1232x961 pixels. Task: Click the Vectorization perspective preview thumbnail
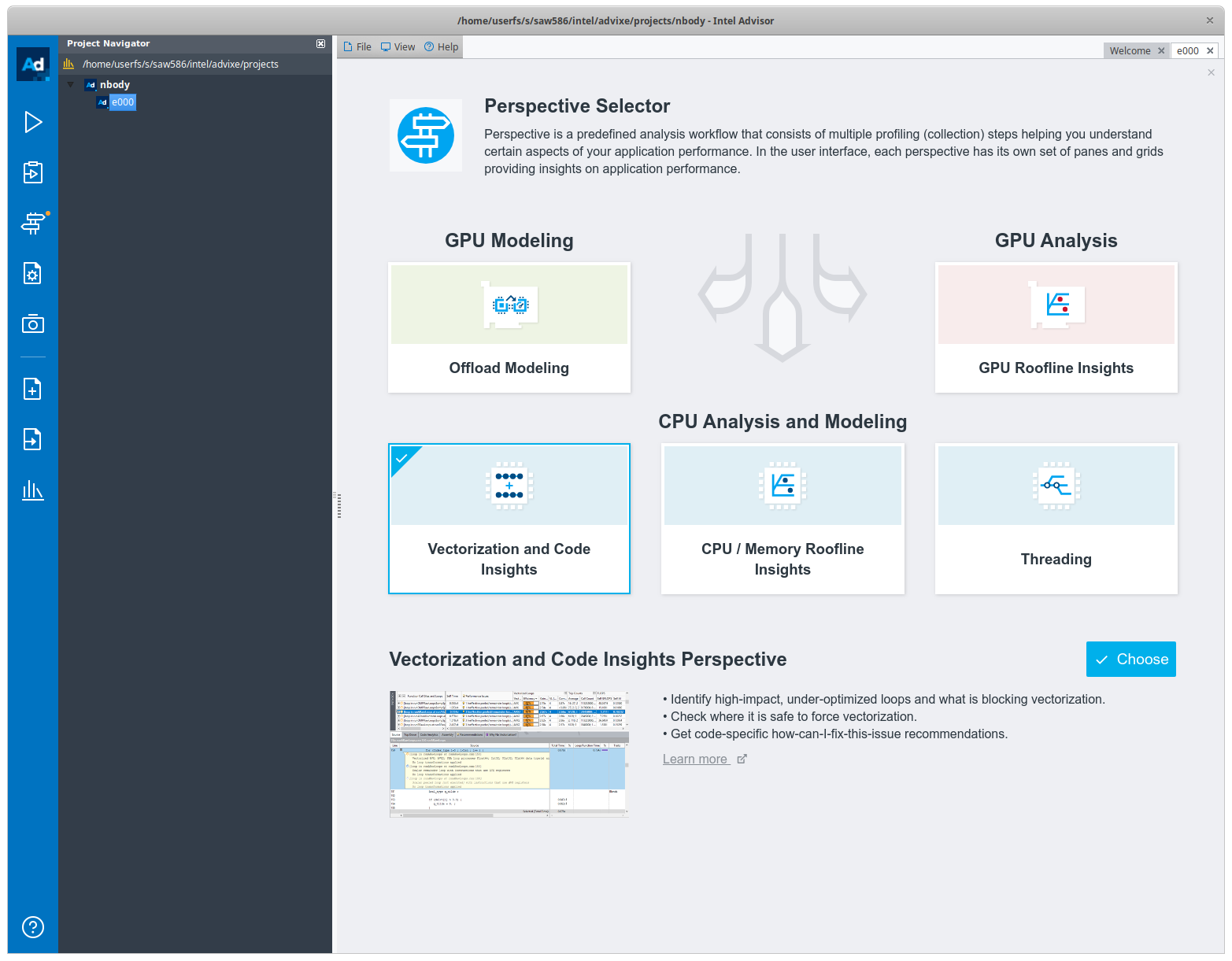pyautogui.click(x=509, y=754)
